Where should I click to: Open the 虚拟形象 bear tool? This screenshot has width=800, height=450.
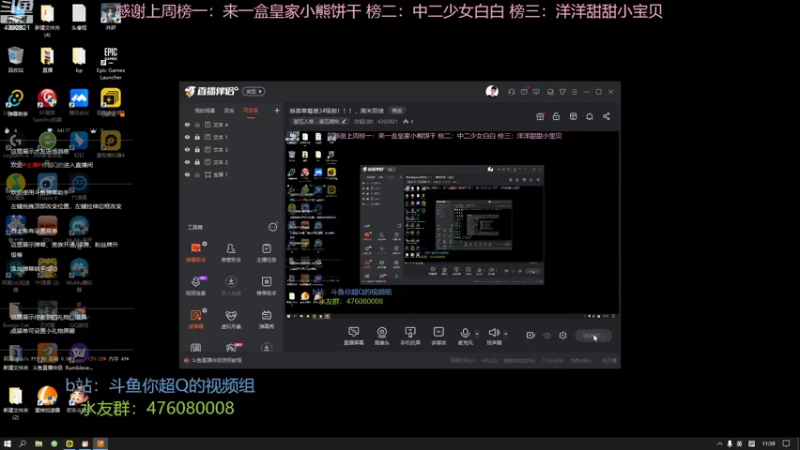point(231,319)
